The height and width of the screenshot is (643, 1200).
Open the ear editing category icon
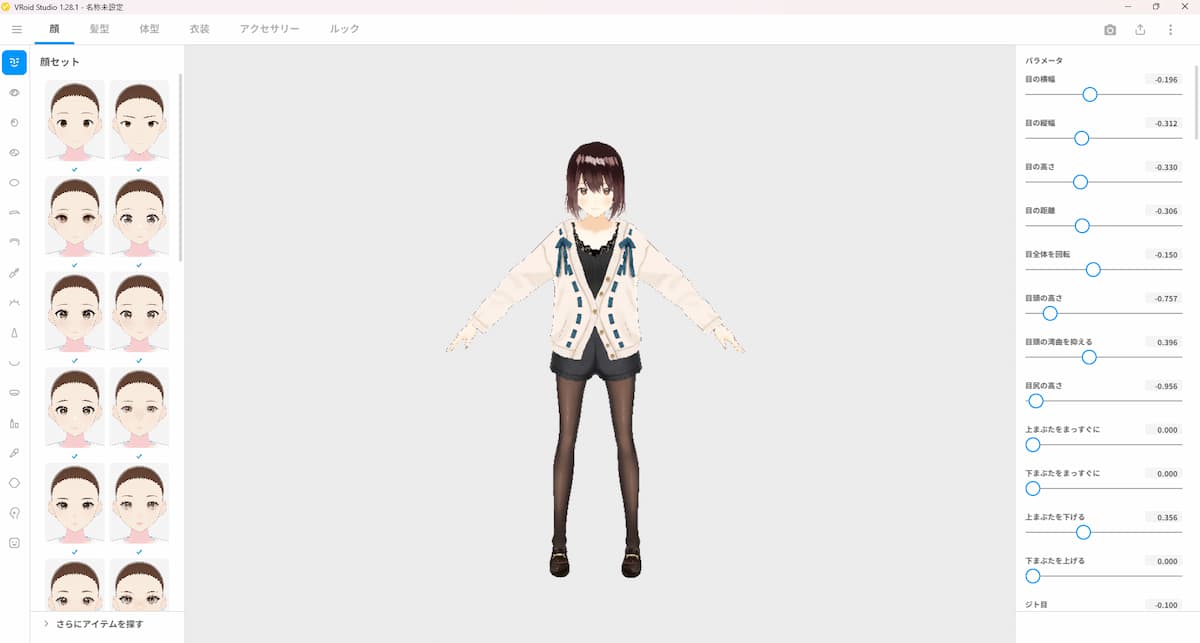[x=14, y=513]
